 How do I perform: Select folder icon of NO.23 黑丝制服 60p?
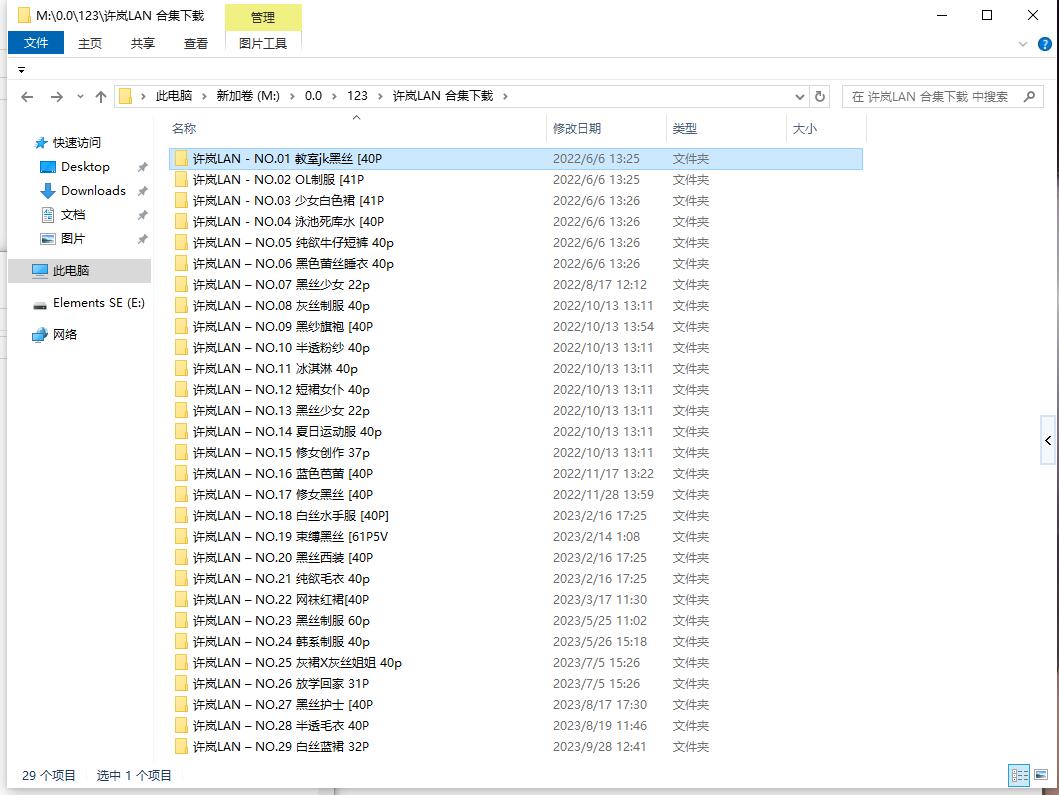(181, 621)
